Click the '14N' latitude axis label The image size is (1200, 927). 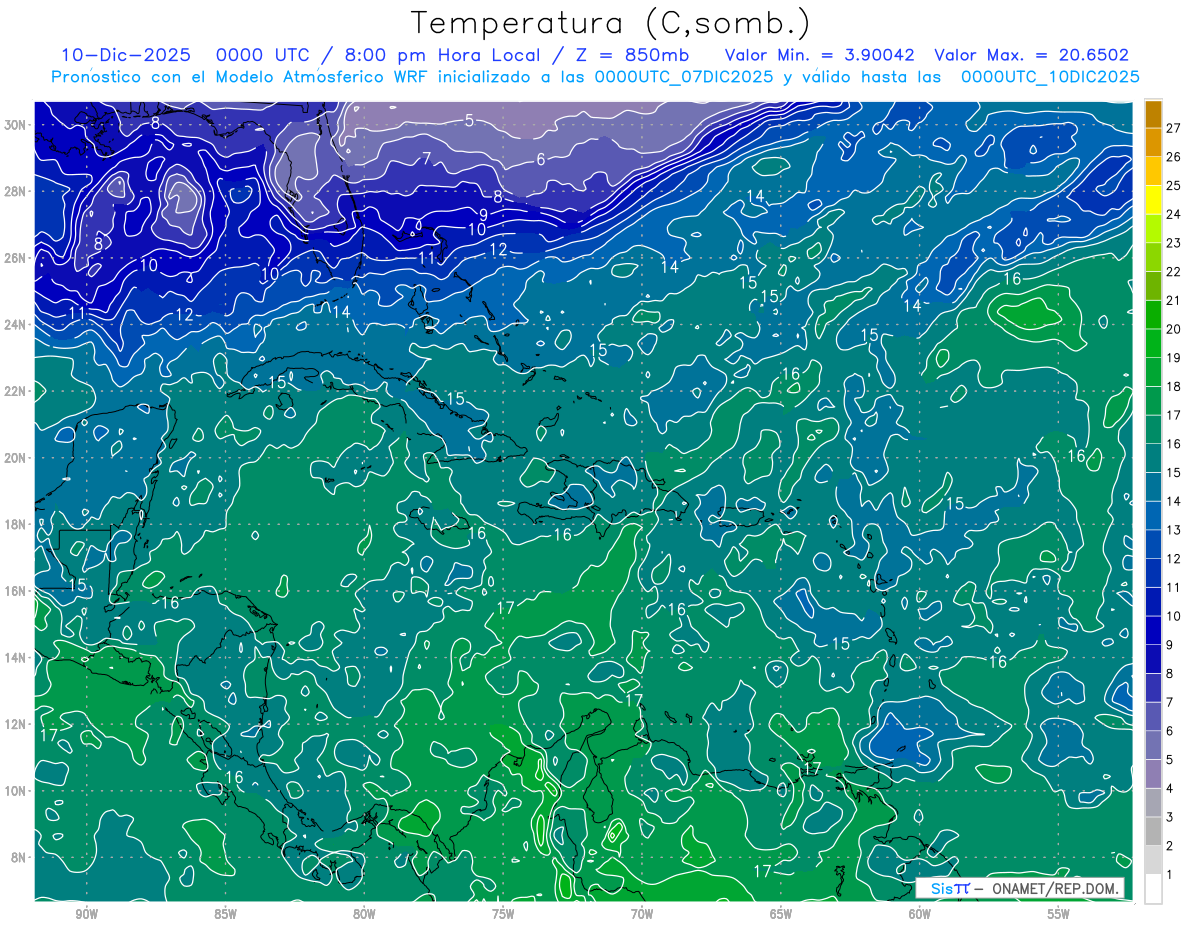[17, 657]
